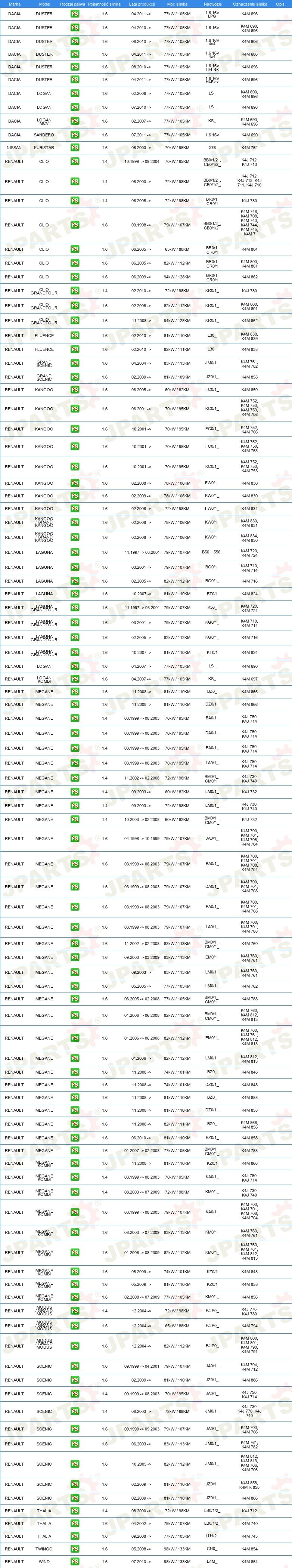Screen dimensions: 292x1568
Task: Select the 09.1998 production date cell in CLIO row
Action: (x=141, y=225)
